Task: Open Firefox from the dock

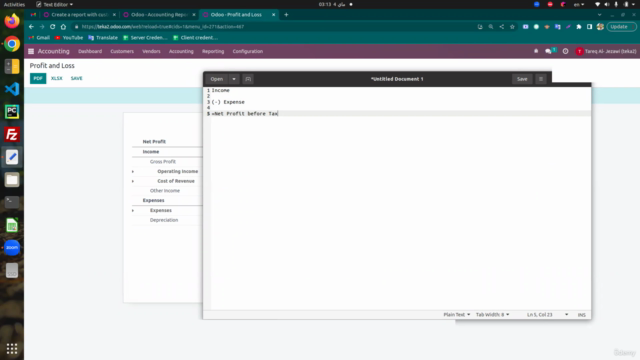Action: point(12,21)
